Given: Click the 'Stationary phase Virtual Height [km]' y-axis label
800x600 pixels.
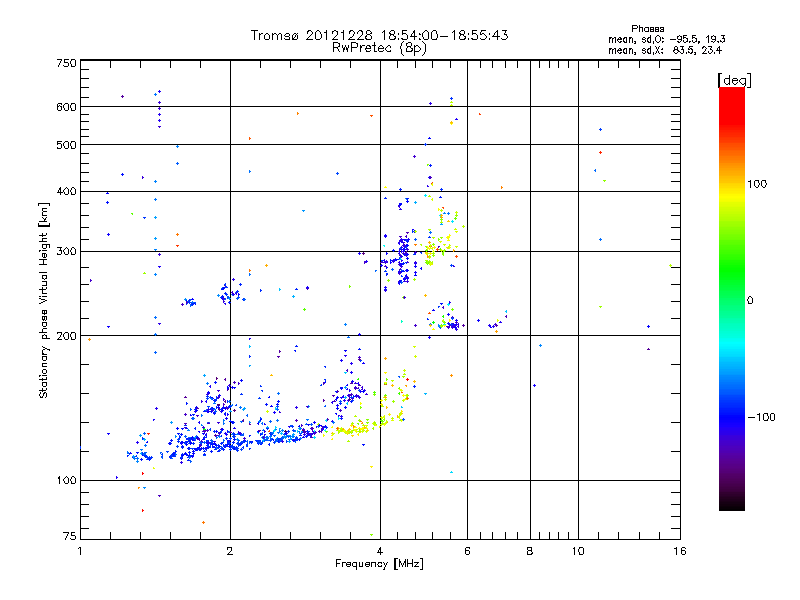Looking at the screenshot, I should click(x=43, y=301).
